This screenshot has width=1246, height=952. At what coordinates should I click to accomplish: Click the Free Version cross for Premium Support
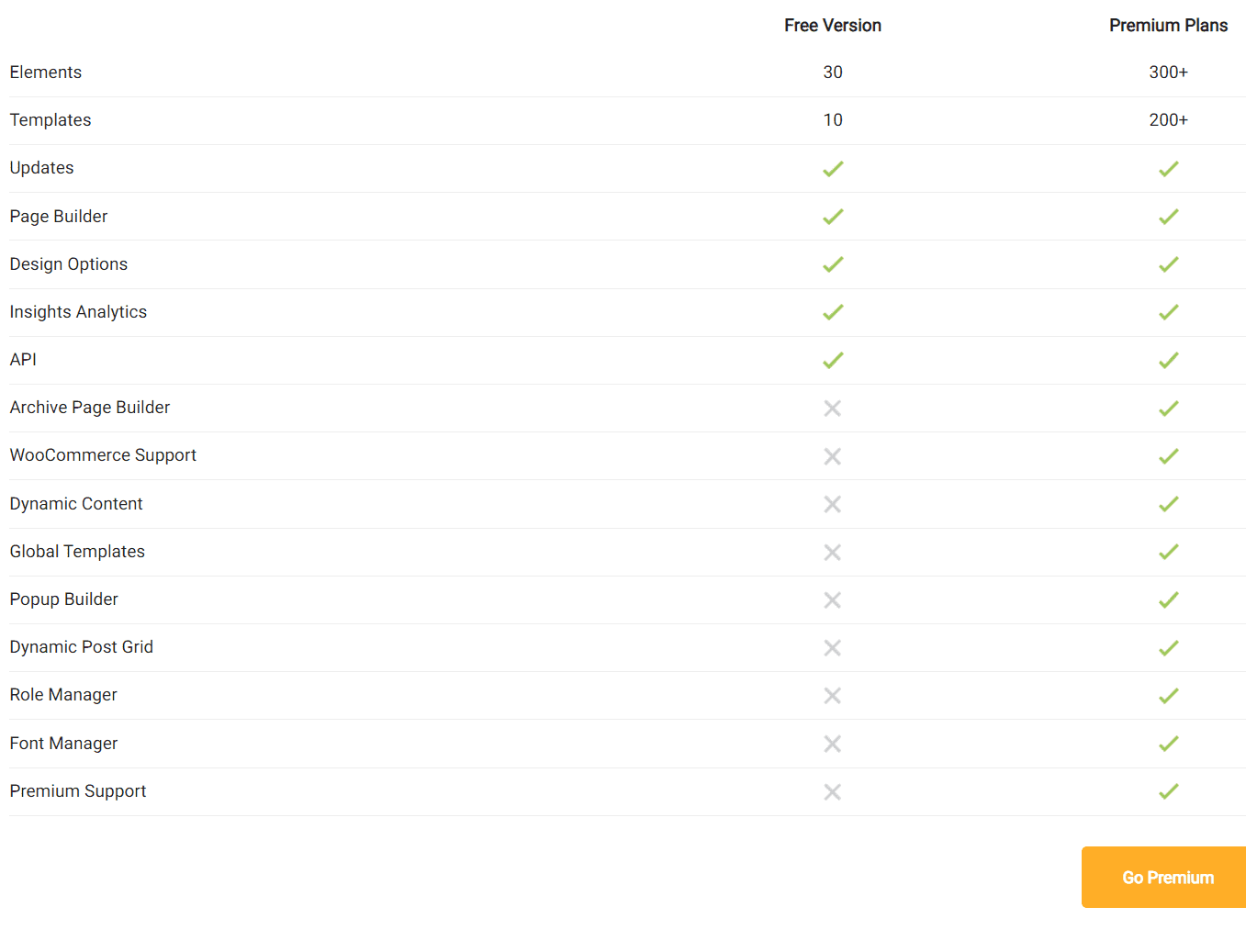tap(833, 791)
